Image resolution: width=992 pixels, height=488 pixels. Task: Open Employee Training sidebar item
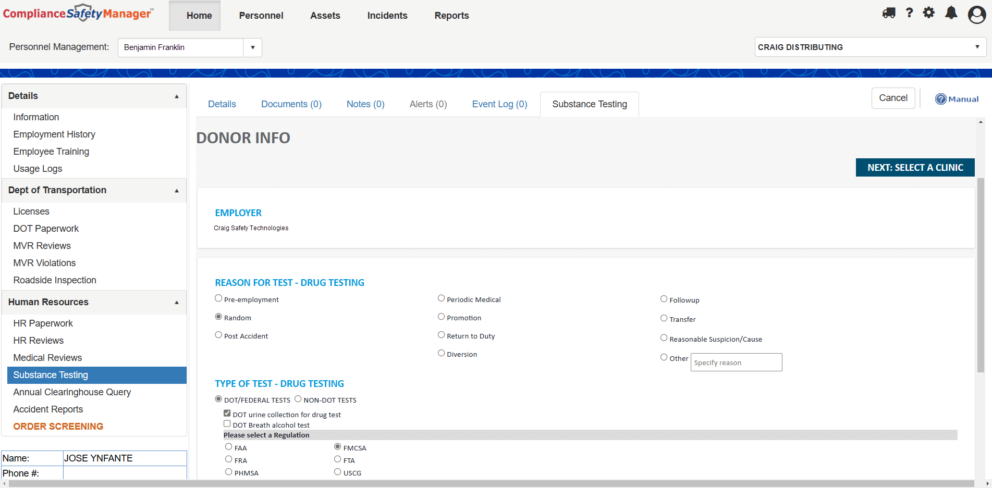[x=51, y=151]
